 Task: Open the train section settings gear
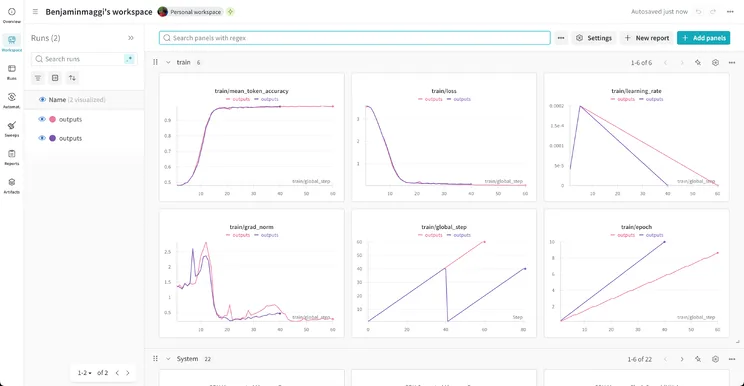716,63
